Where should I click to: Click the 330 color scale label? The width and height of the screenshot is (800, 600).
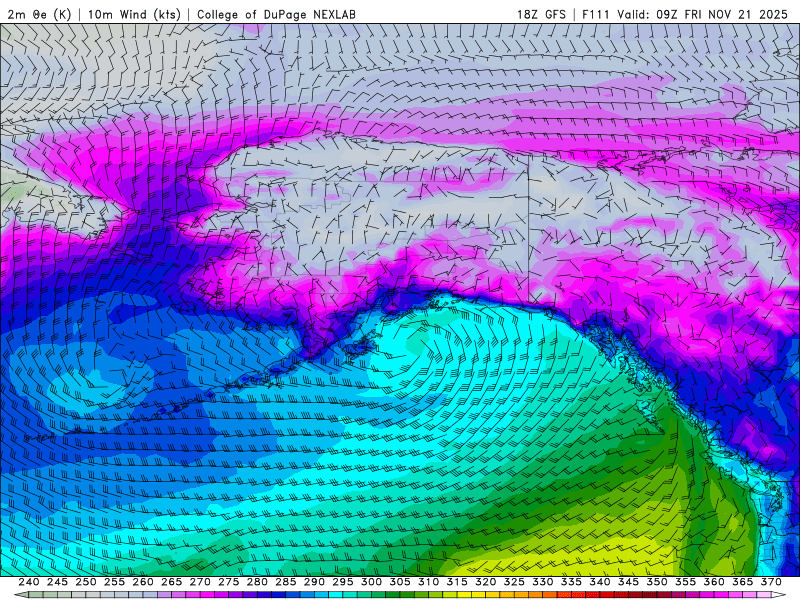point(543,582)
